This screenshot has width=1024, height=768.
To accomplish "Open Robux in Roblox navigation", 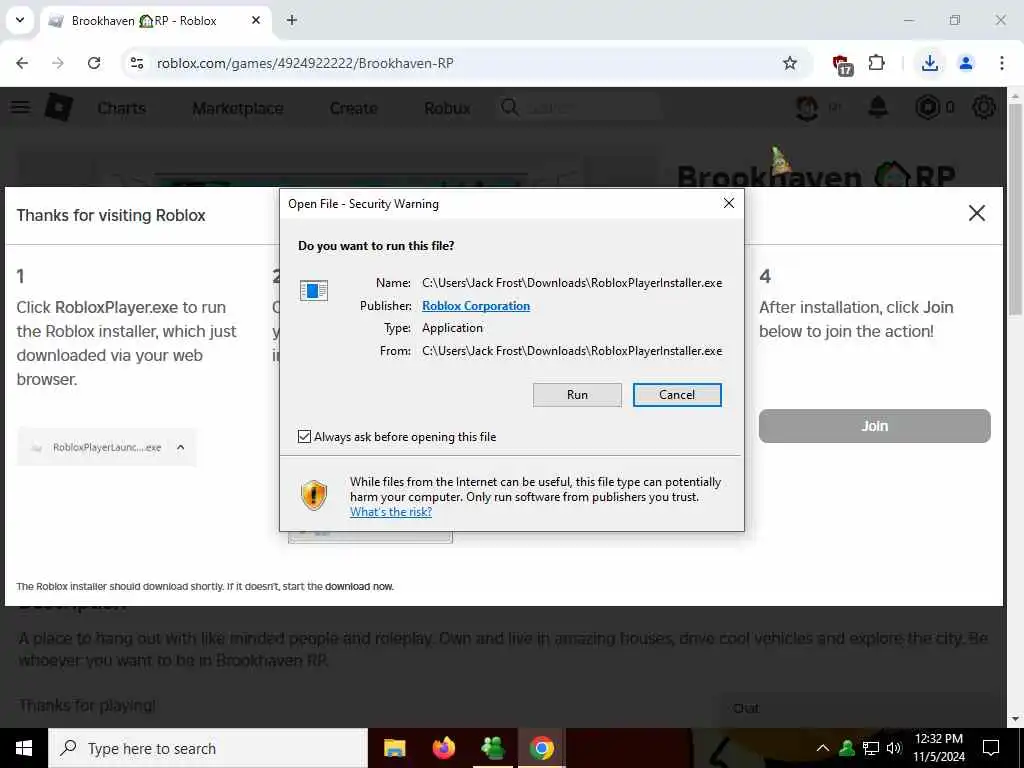I will [x=447, y=108].
